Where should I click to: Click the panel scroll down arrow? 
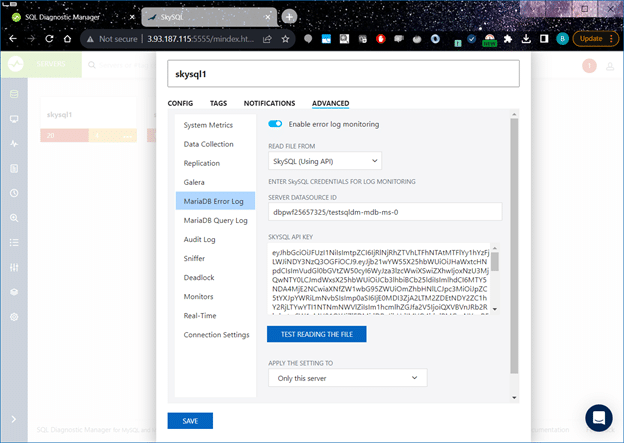[x=514, y=398]
